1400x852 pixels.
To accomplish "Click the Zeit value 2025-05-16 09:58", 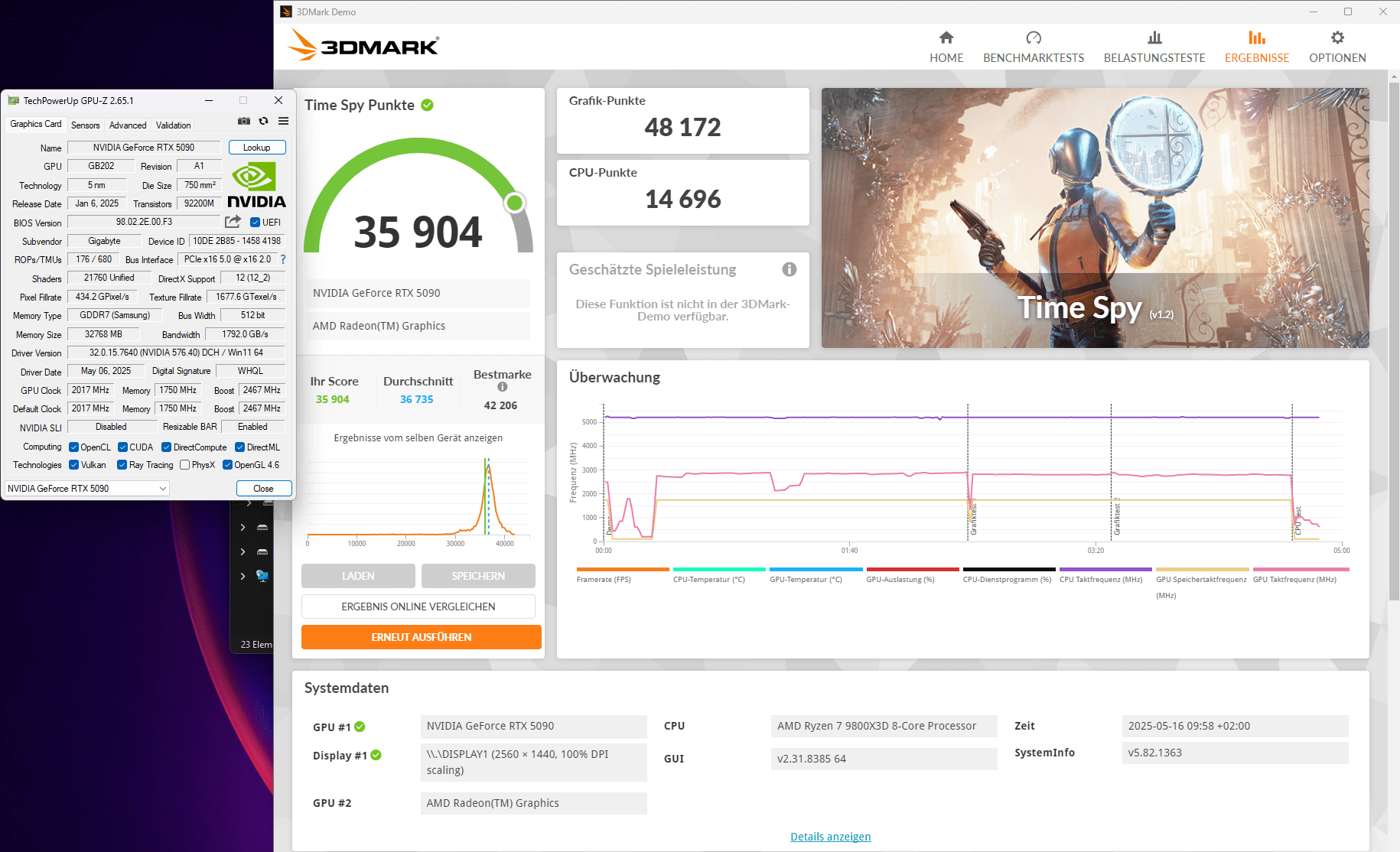I will [1189, 726].
